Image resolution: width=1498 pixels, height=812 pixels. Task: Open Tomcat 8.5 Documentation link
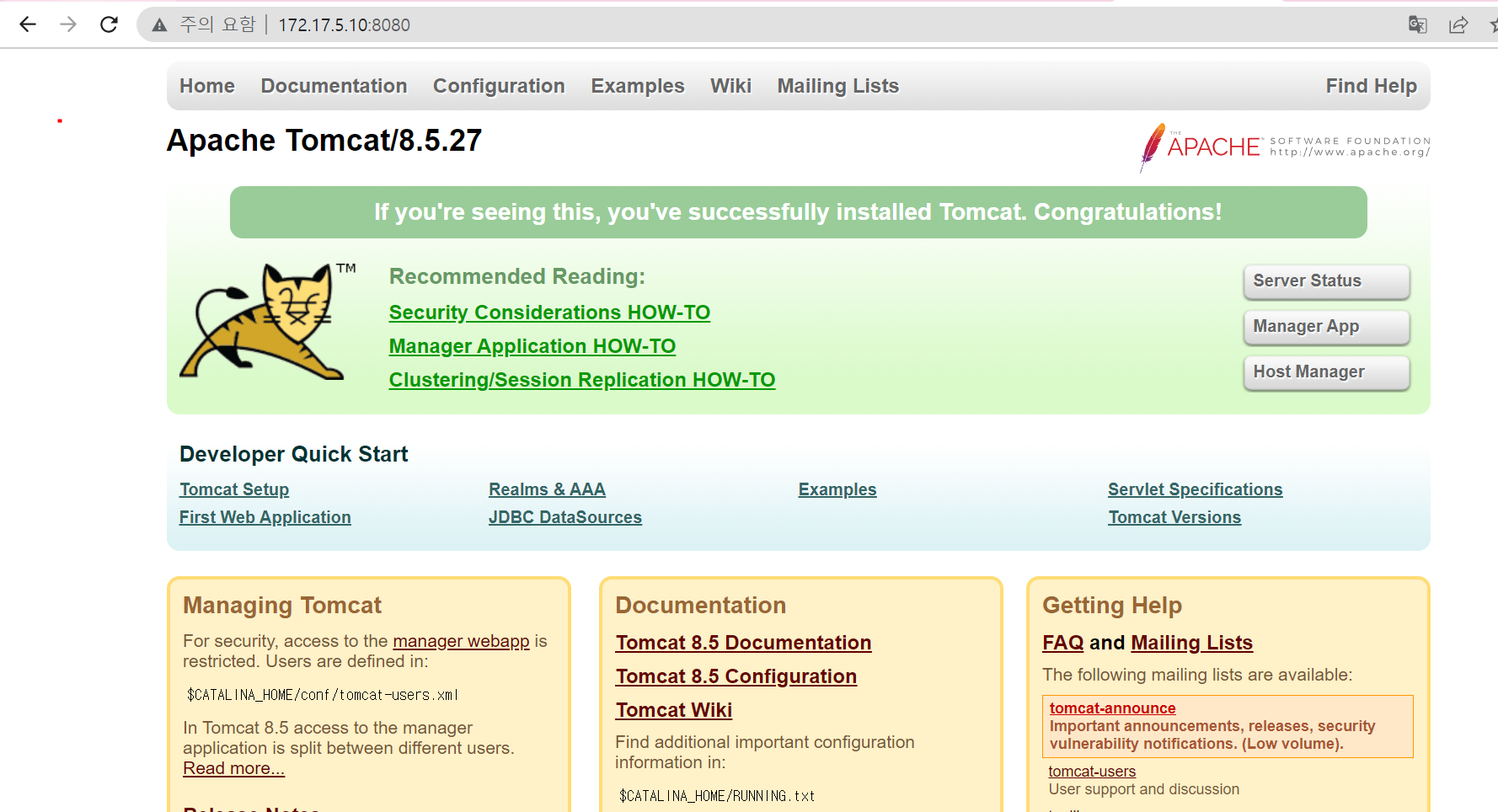[743, 643]
